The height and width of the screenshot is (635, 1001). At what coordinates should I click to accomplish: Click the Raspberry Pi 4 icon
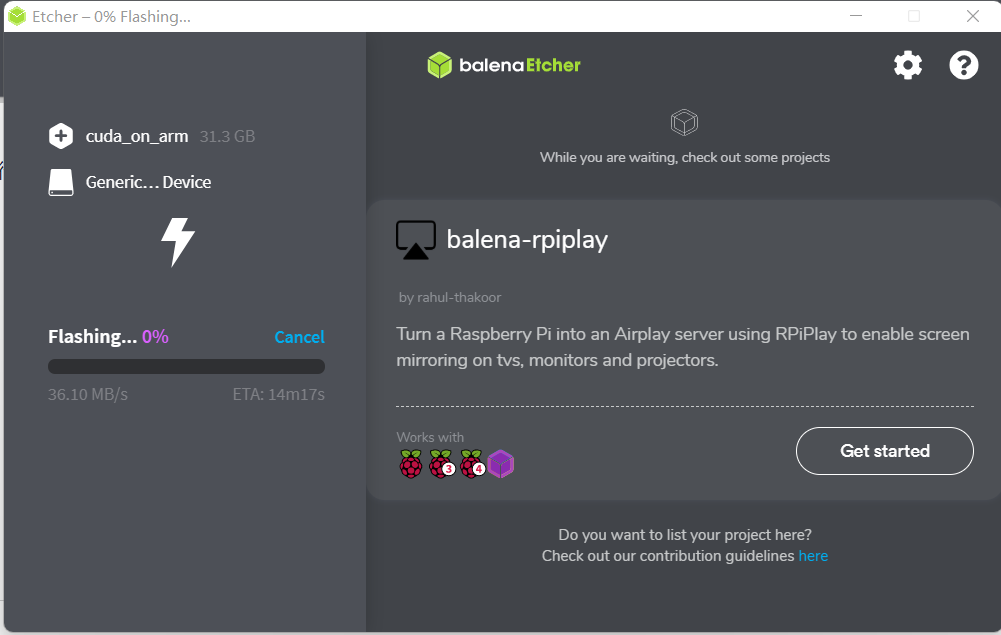pos(472,464)
